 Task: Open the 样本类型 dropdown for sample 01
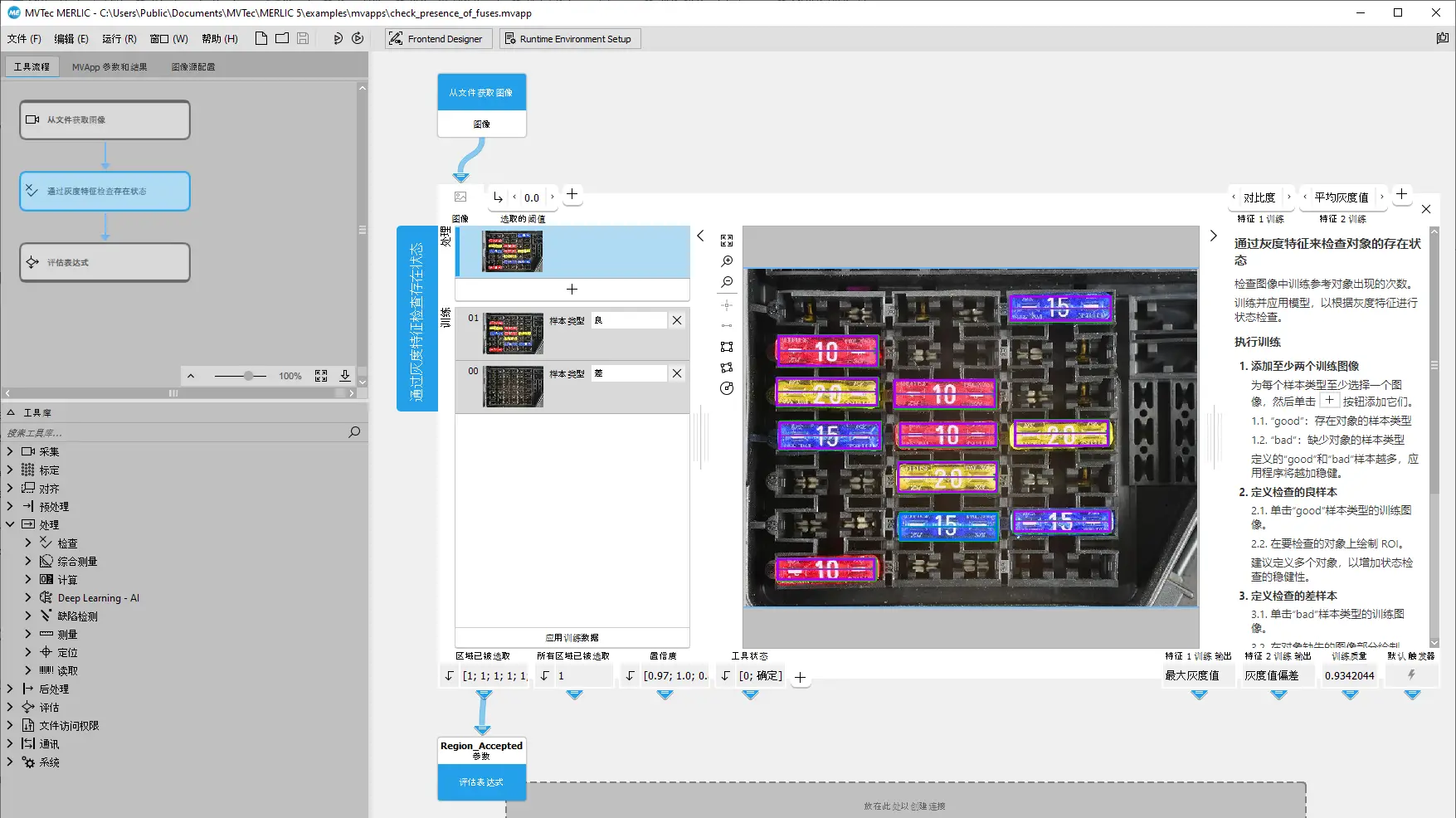tap(629, 319)
